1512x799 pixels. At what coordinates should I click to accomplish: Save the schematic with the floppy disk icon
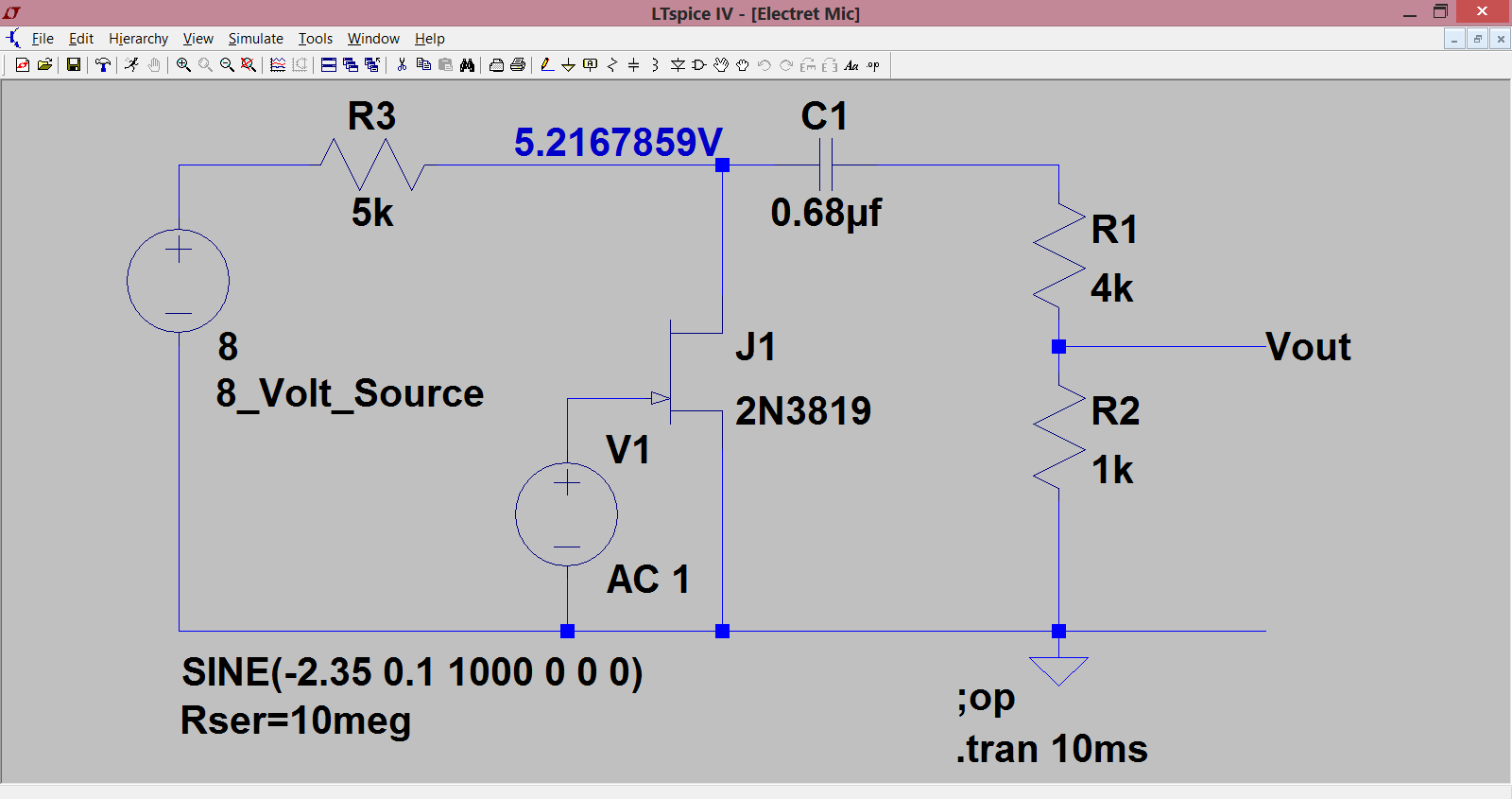coord(73,65)
